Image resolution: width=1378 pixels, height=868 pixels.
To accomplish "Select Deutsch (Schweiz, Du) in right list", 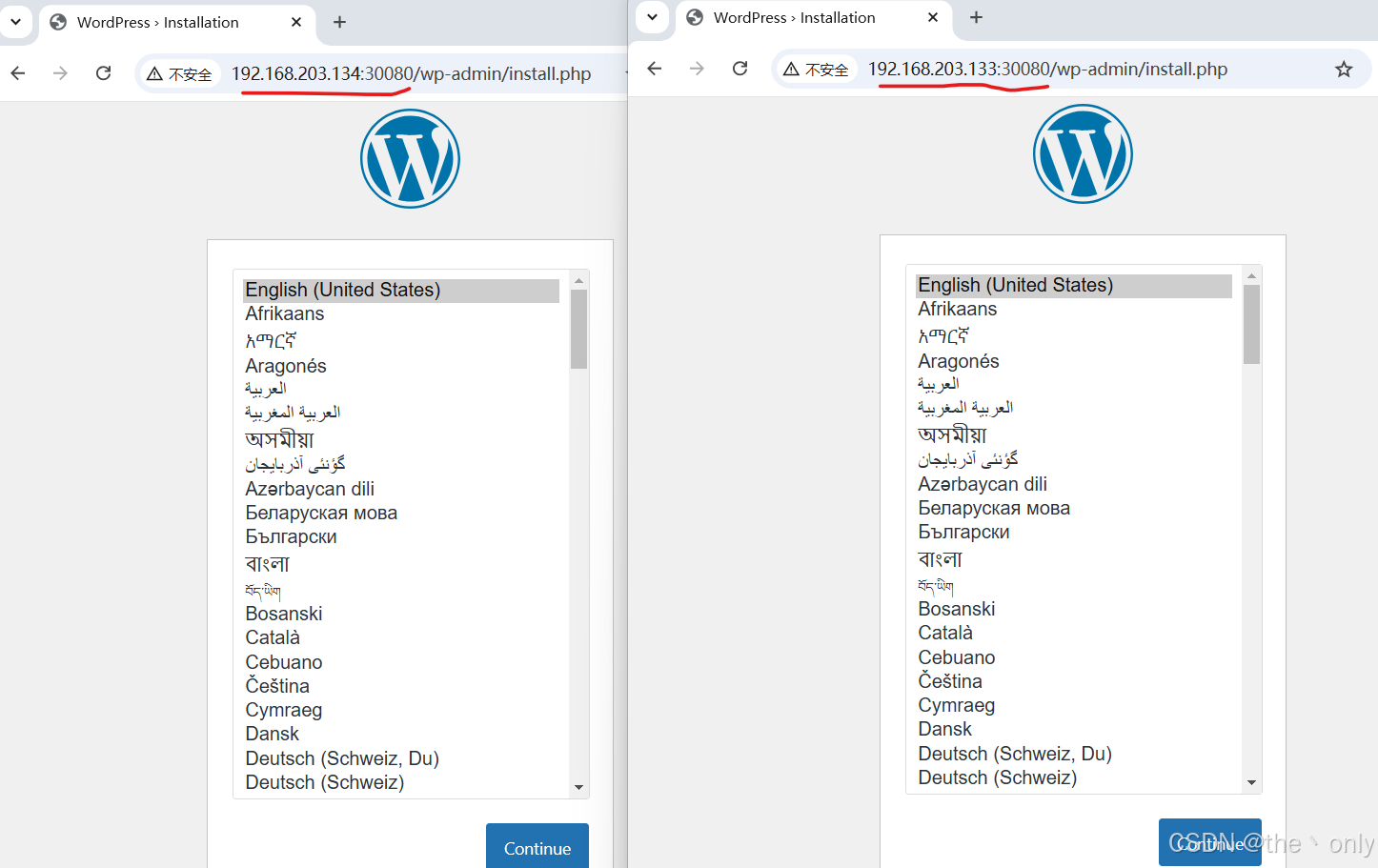I will (1074, 754).
